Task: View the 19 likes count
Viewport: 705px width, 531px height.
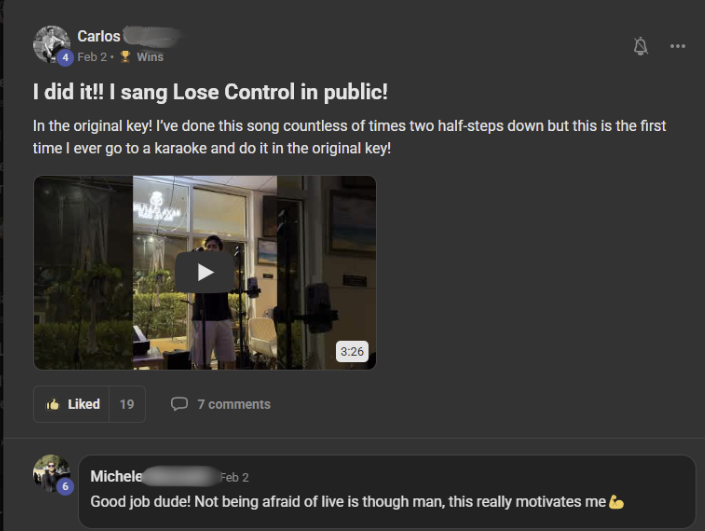Action: pos(127,404)
